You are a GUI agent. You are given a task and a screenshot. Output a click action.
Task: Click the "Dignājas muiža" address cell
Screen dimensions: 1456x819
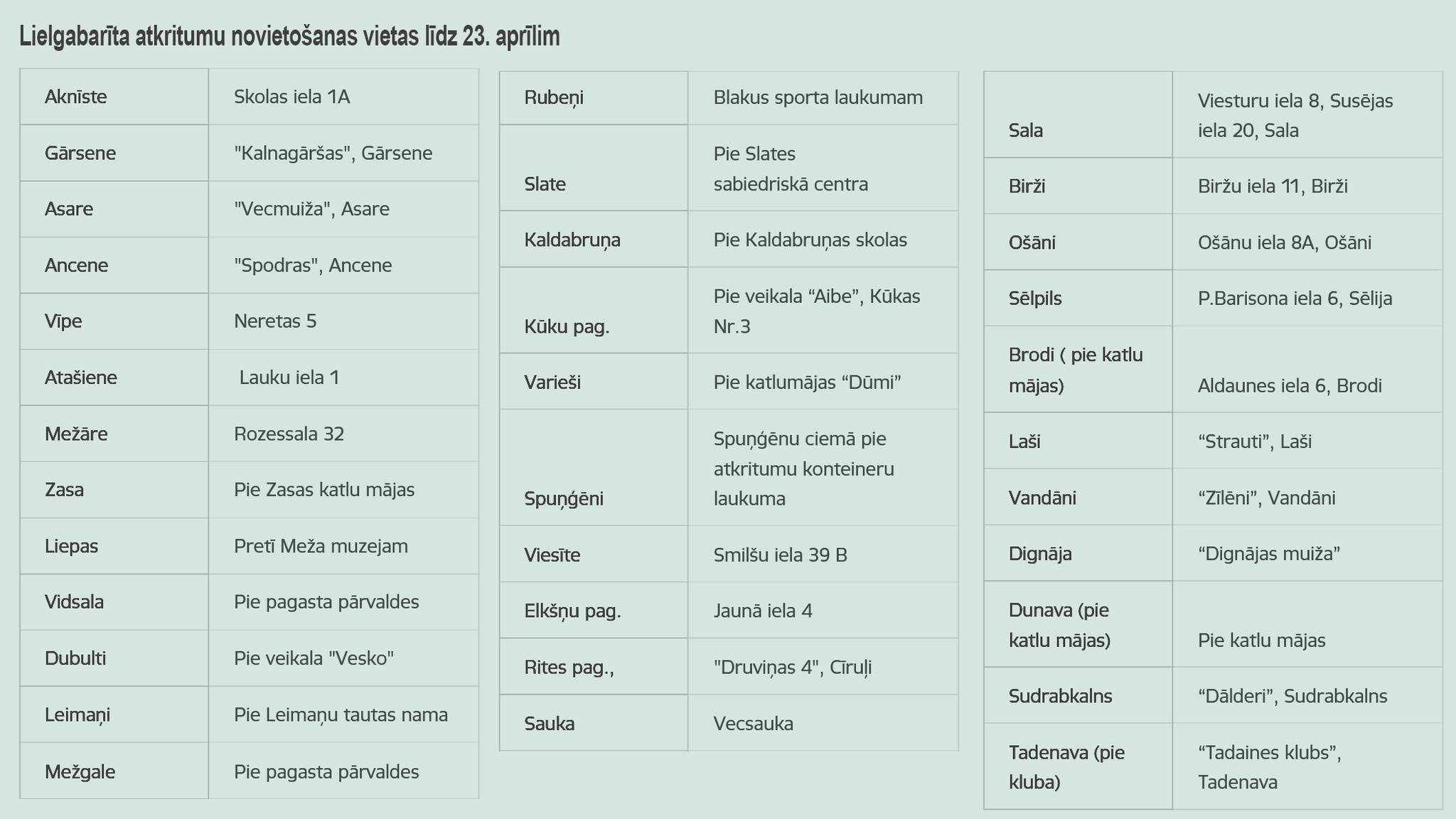coord(1307,553)
